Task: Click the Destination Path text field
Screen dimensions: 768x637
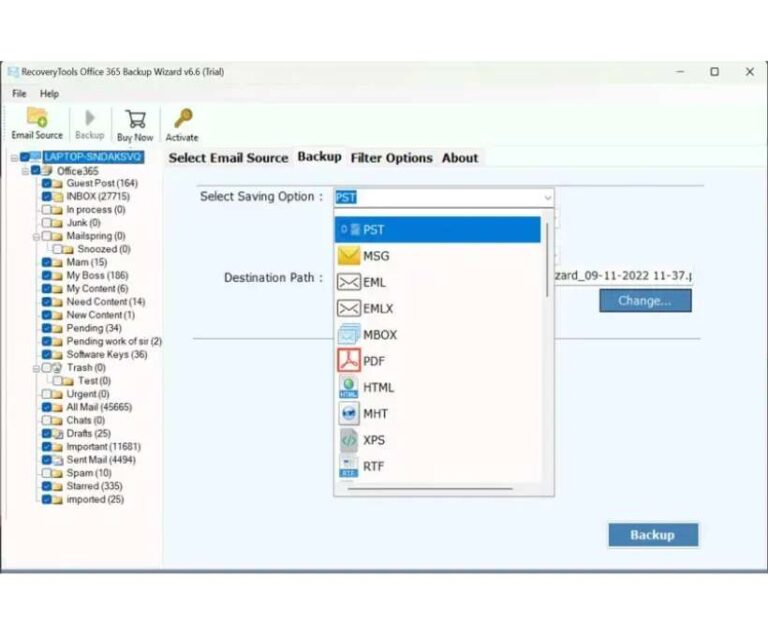Action: (623, 276)
